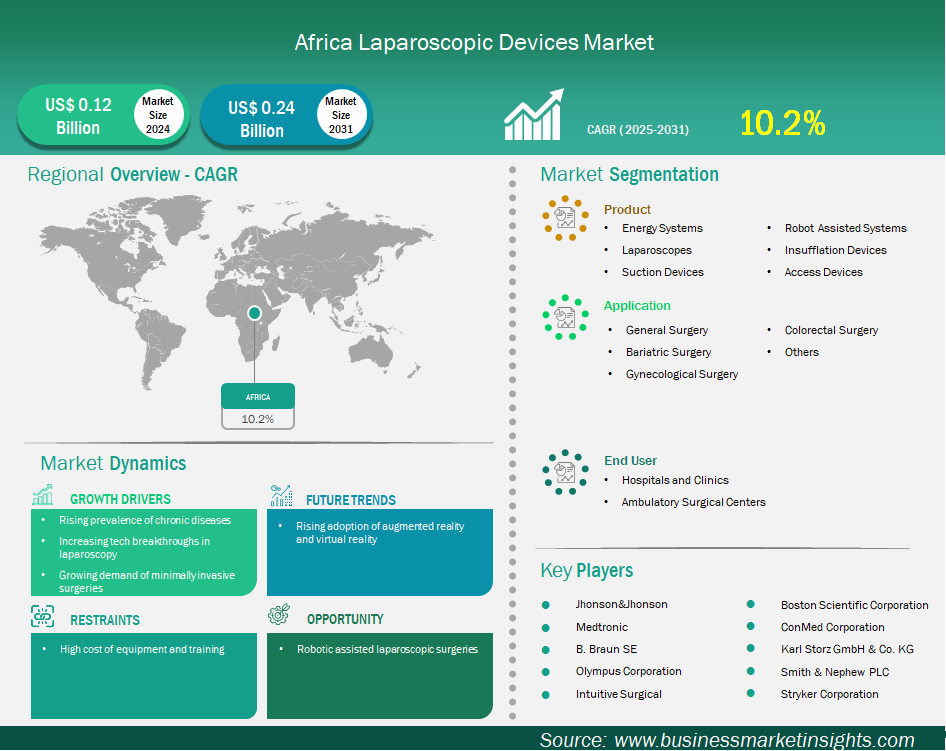Click the Product segmentation orange dotted icon
This screenshot has width=946, height=751.
(565, 218)
